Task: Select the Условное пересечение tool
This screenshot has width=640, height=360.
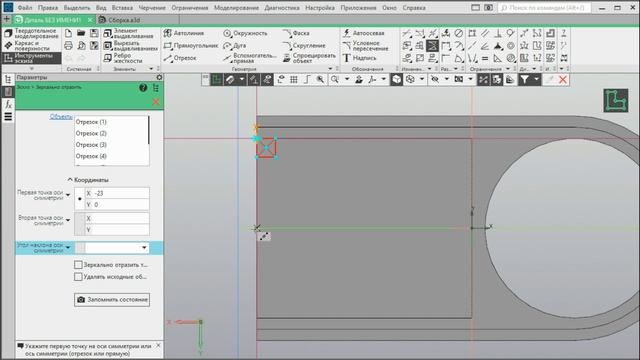Action: (x=365, y=46)
